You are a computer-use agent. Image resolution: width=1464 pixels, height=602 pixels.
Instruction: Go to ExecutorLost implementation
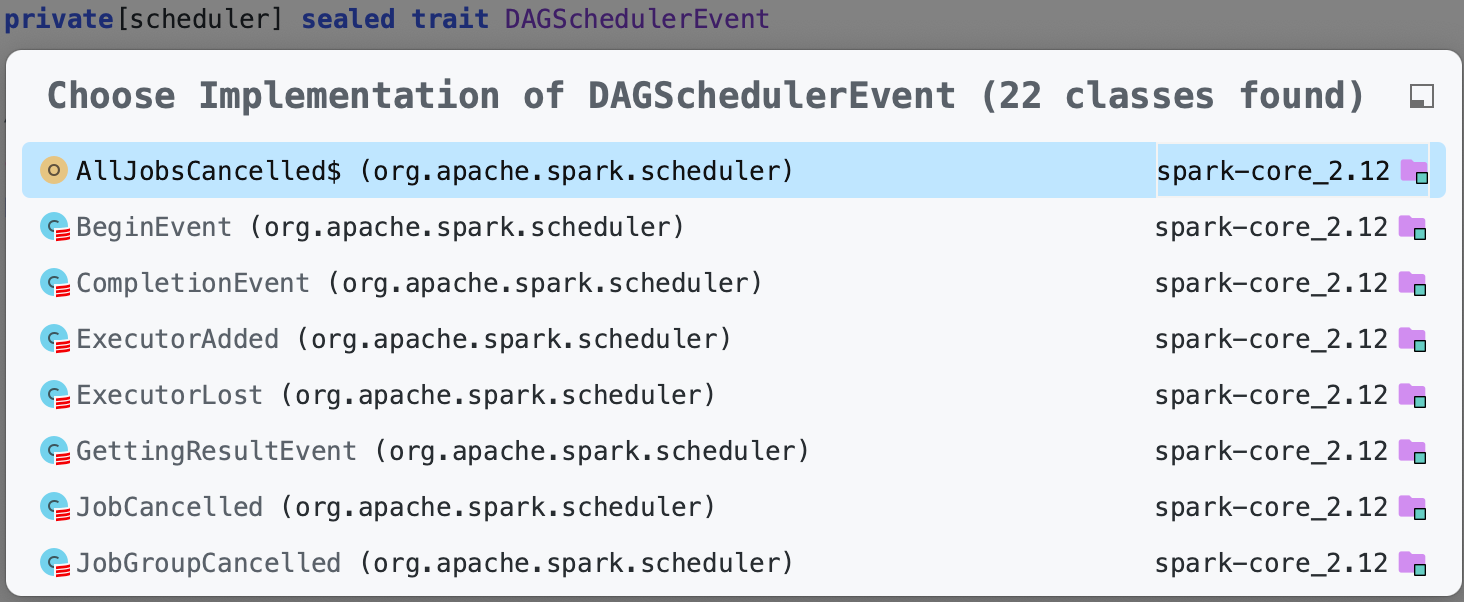click(x=733, y=395)
